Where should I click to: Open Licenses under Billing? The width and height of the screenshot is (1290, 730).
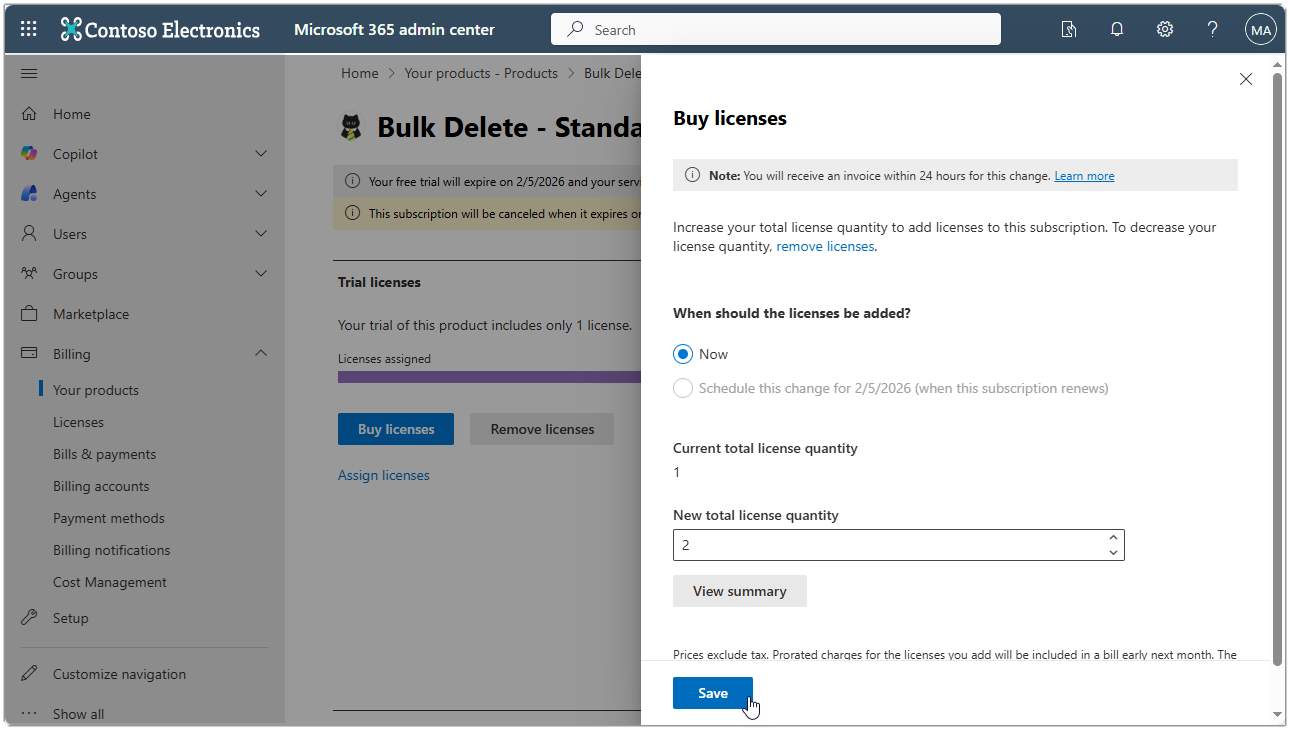tap(77, 421)
